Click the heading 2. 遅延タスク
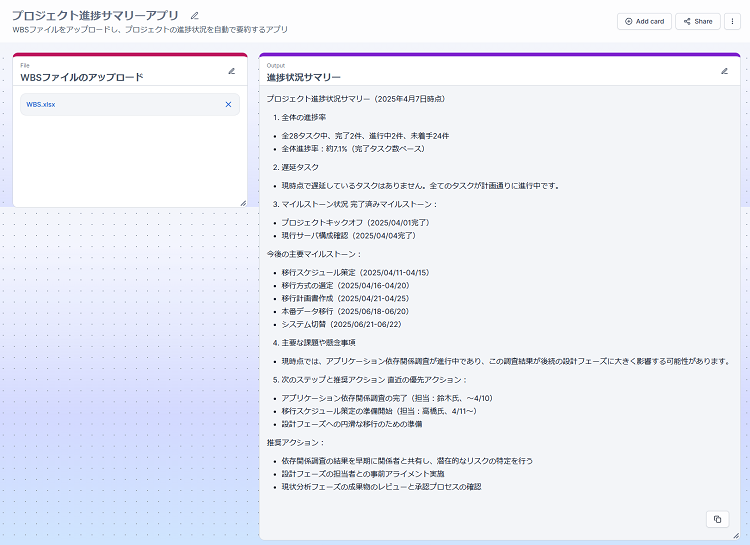 (296, 167)
